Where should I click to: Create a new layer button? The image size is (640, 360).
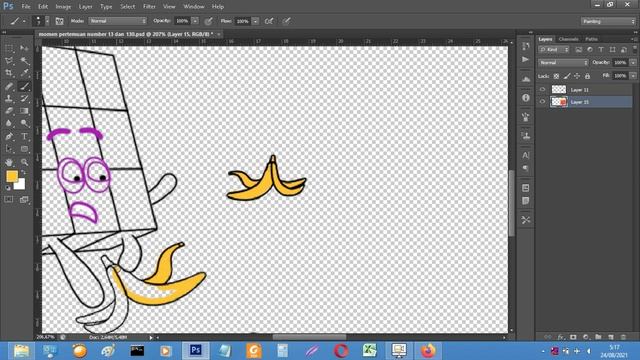(x=611, y=337)
